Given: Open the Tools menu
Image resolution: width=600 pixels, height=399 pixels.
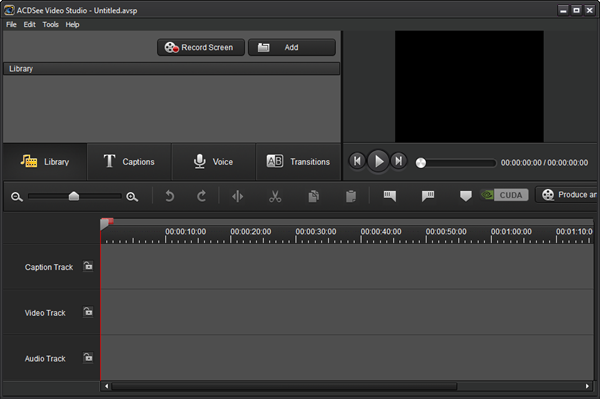Looking at the screenshot, I should tap(51, 24).
